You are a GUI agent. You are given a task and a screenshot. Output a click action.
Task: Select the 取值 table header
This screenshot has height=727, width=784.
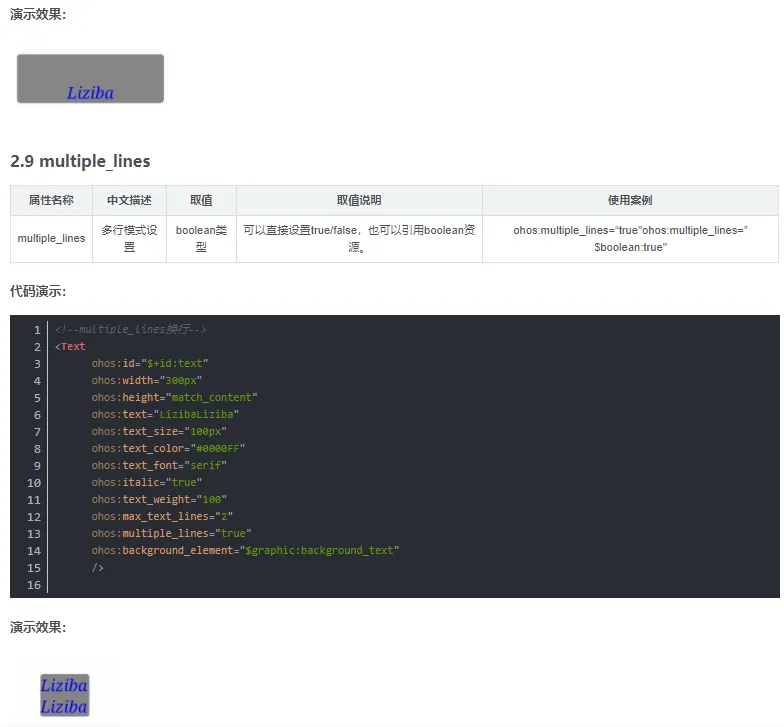point(201,200)
